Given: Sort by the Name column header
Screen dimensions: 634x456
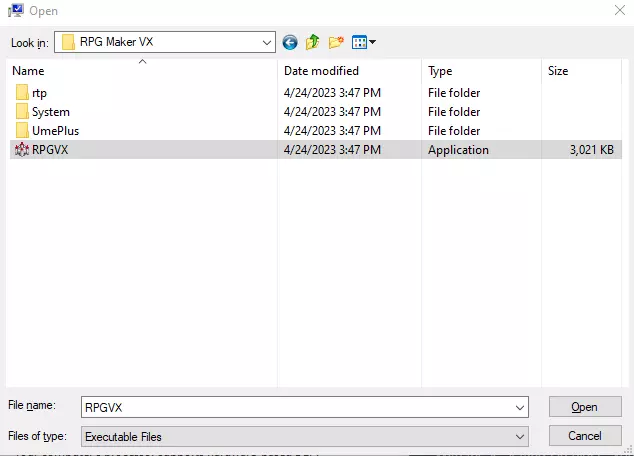Looking at the screenshot, I should coord(28,71).
